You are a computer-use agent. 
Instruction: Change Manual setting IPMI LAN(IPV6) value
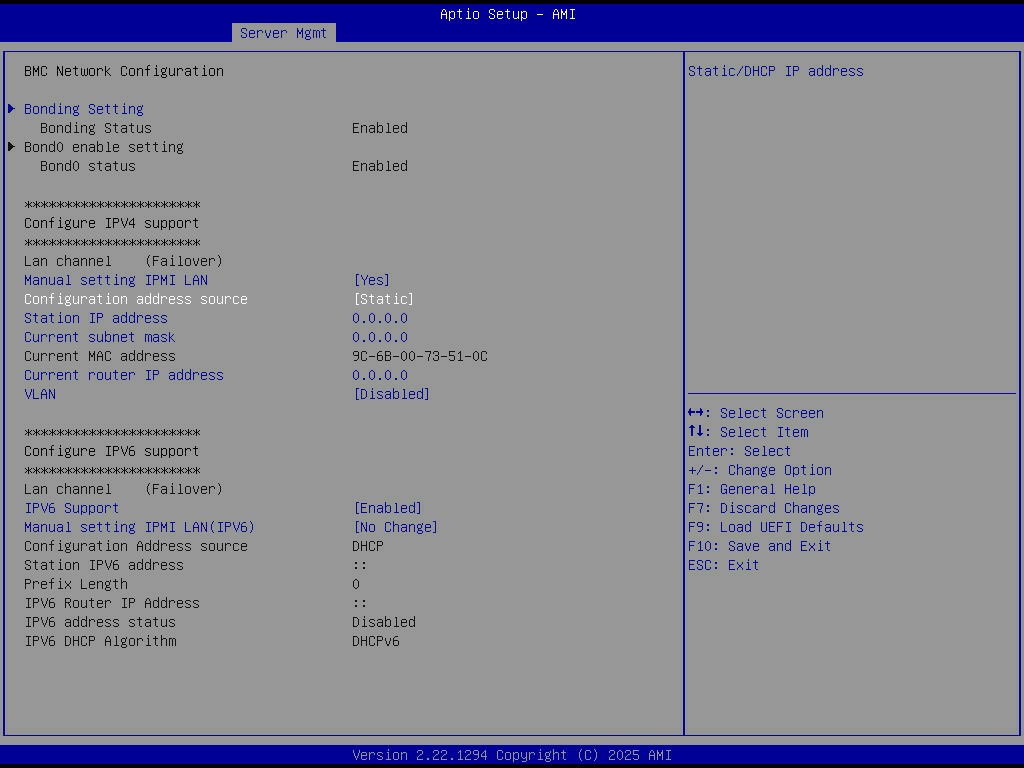pyautogui.click(x=396, y=527)
